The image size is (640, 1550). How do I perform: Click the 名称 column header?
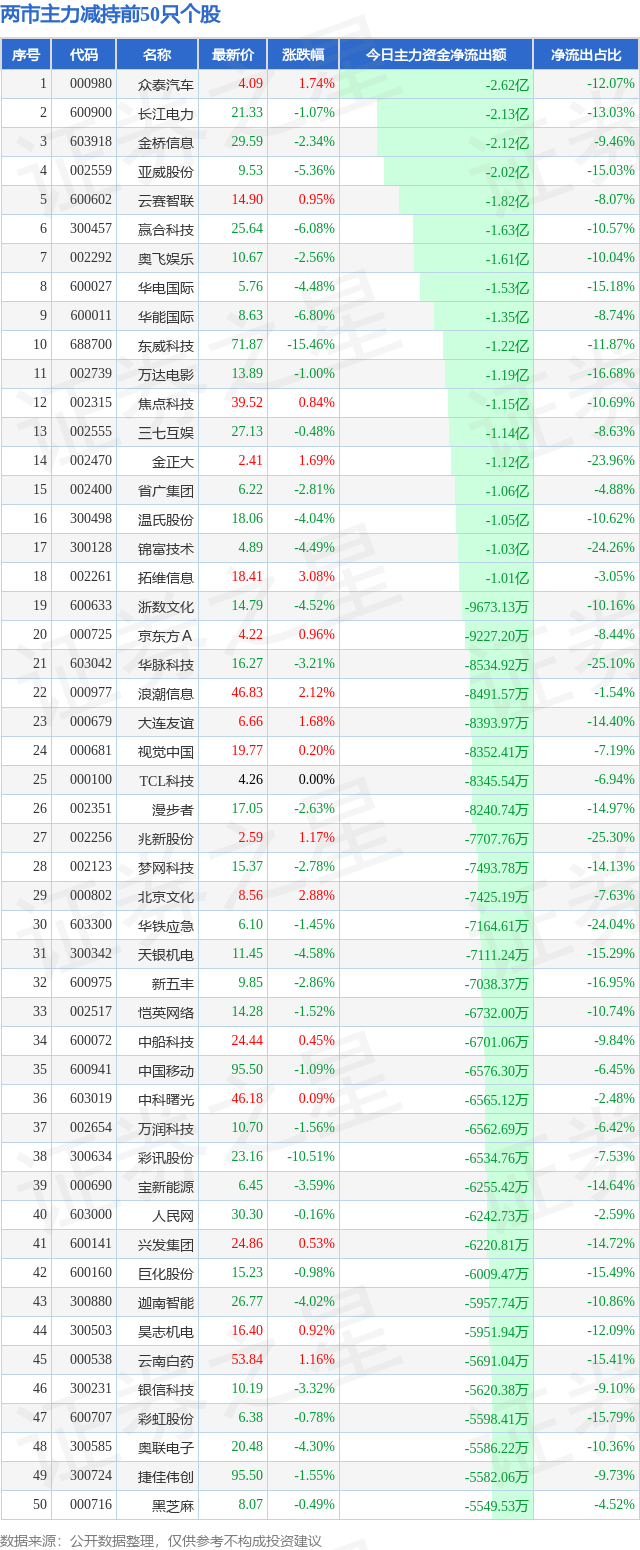click(157, 54)
